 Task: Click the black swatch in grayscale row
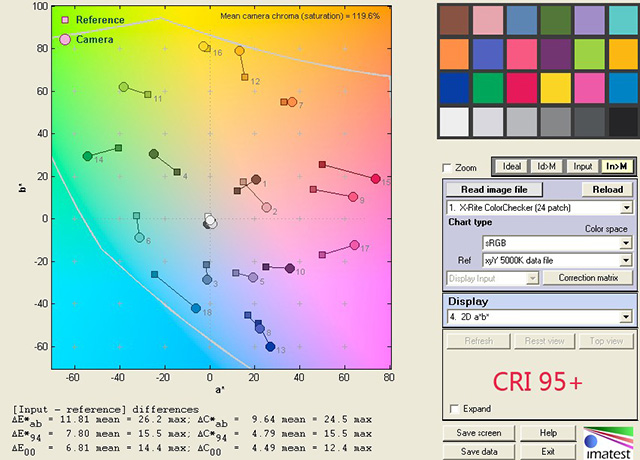click(623, 122)
